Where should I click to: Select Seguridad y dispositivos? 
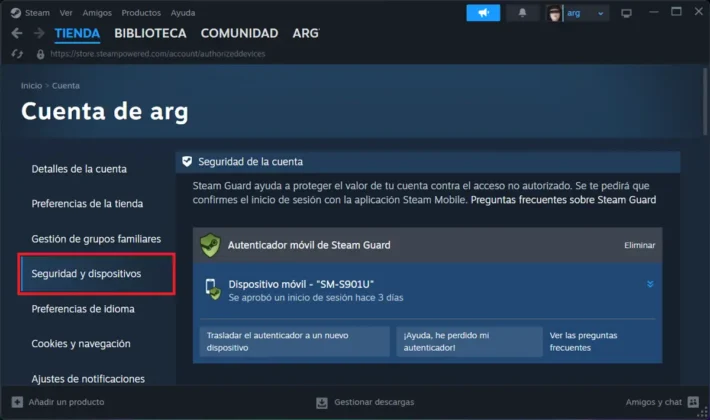(97, 274)
